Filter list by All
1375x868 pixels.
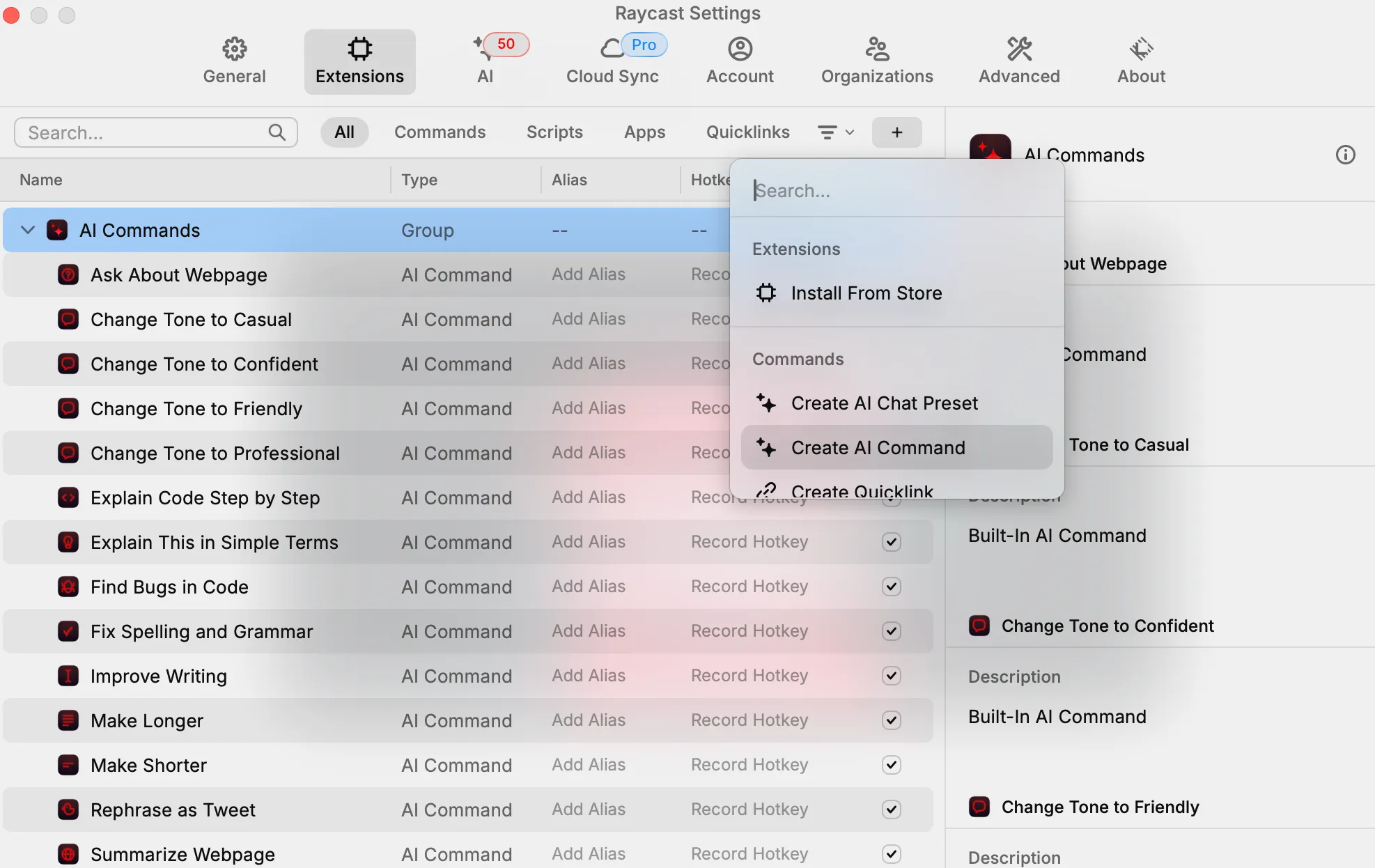(x=344, y=132)
